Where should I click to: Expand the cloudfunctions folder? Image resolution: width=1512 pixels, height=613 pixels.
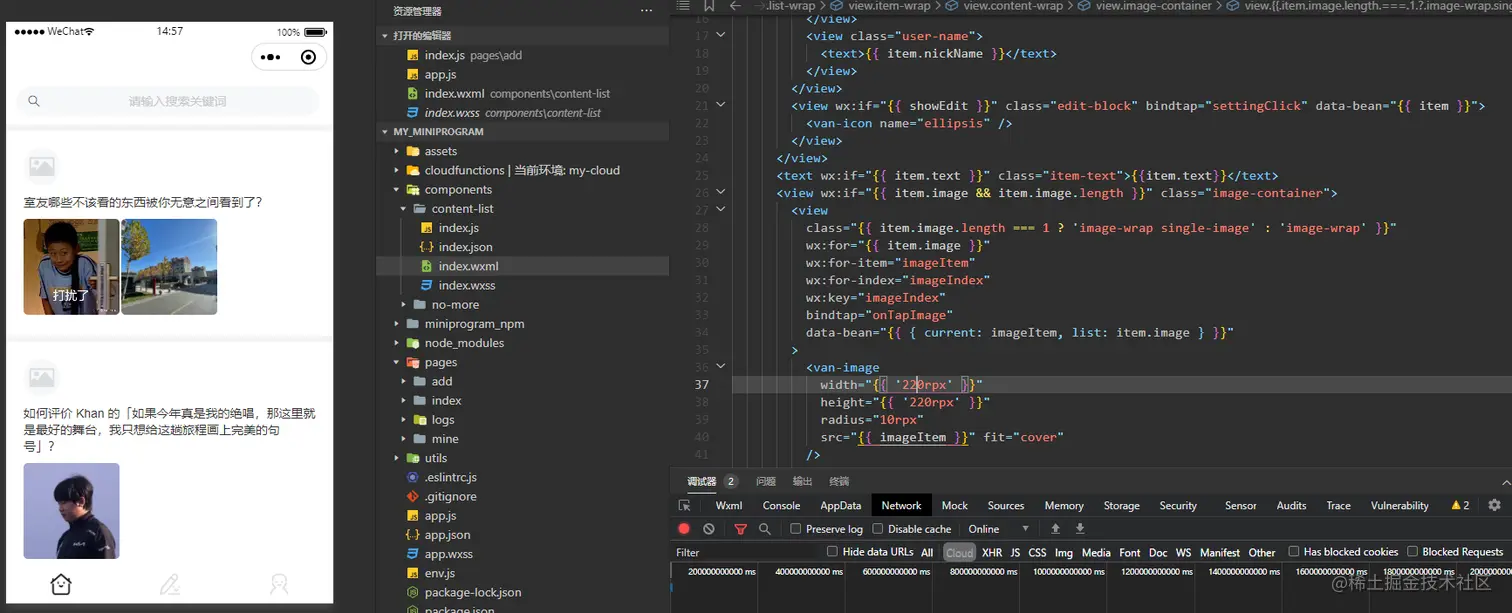(397, 170)
